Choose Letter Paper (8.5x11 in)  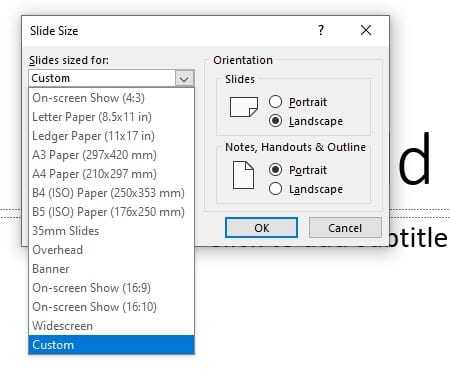(111, 117)
